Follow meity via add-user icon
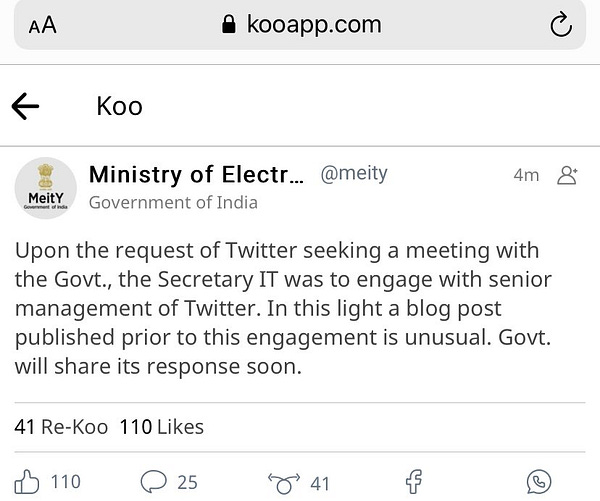The width and height of the screenshot is (600, 501). point(567,175)
